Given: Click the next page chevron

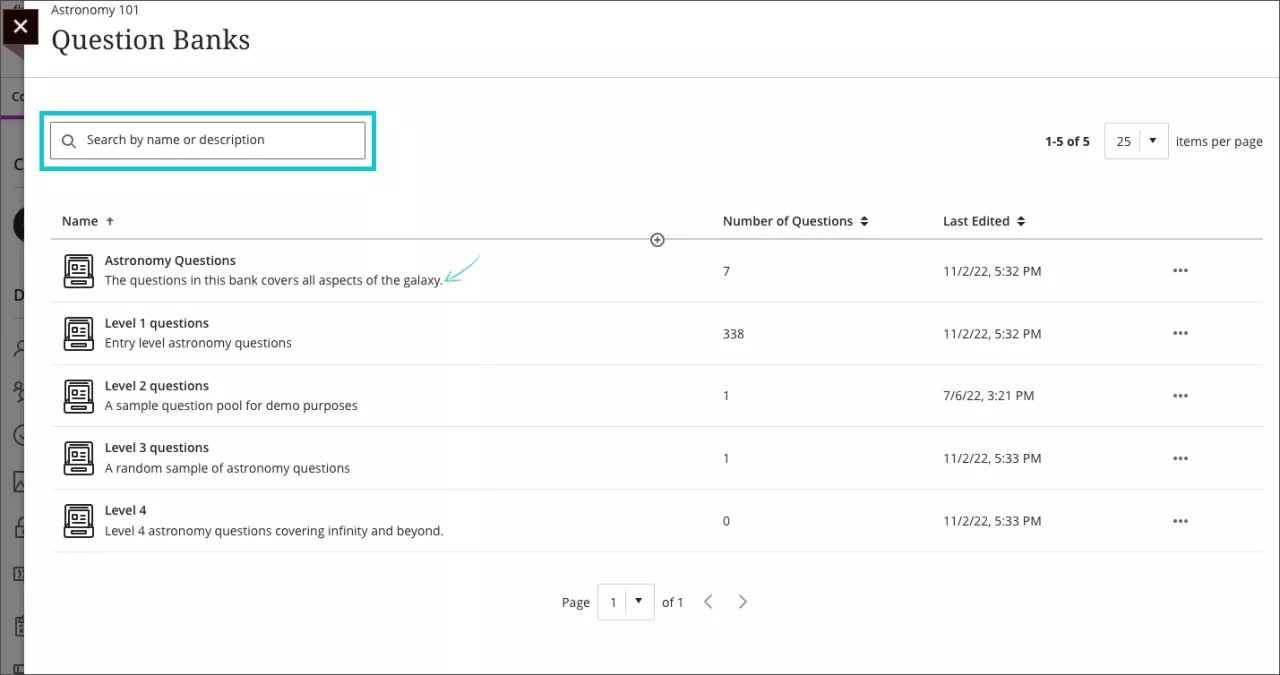Looking at the screenshot, I should (742, 601).
